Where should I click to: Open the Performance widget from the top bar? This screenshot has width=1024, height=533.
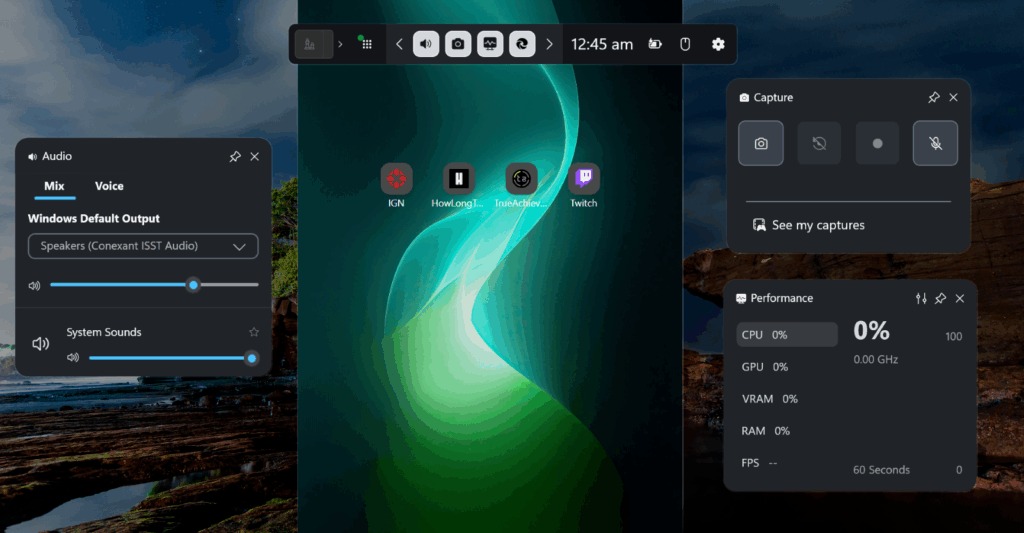coord(489,44)
